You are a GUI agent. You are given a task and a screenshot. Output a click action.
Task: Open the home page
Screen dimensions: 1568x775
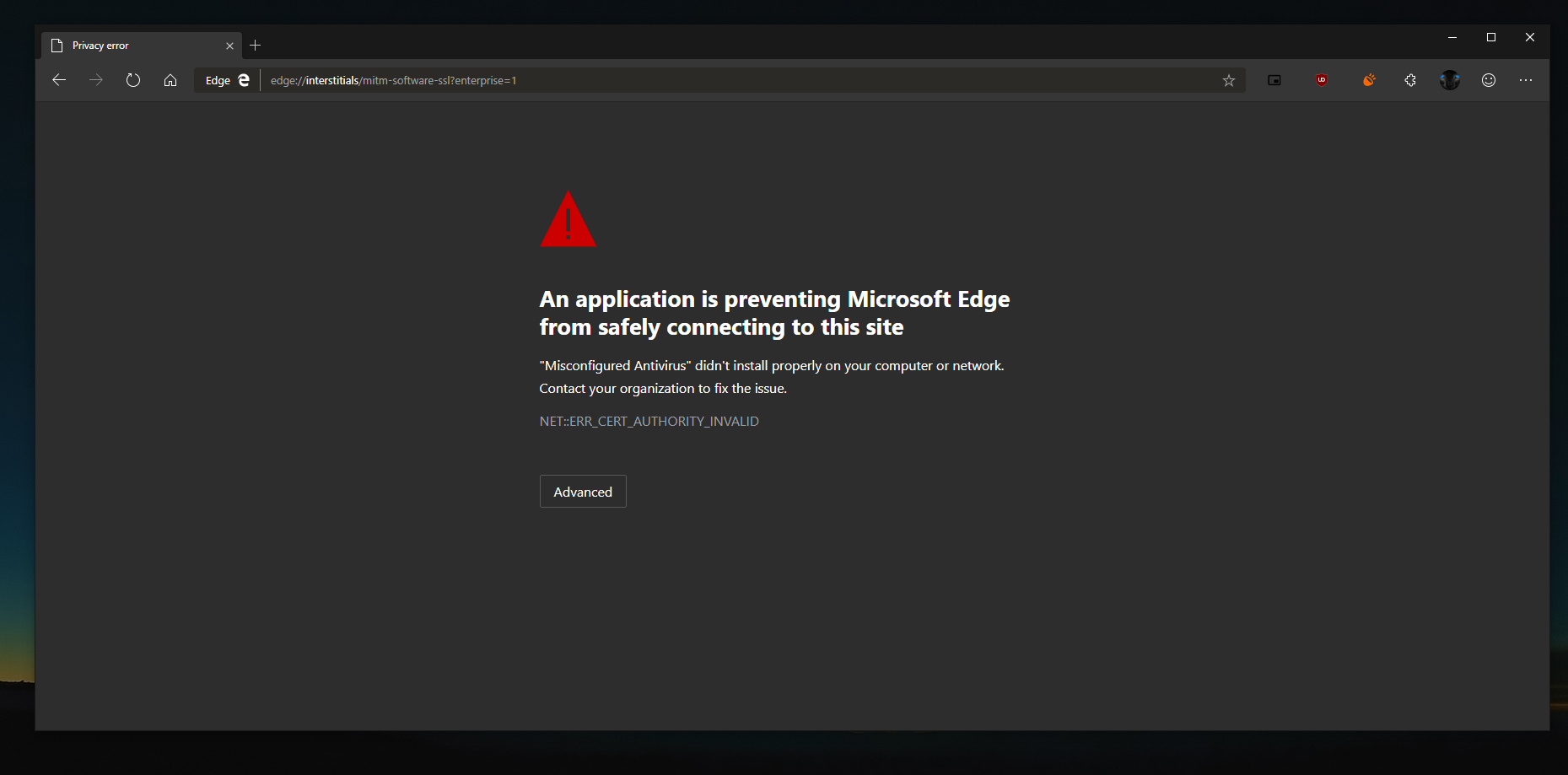[170, 80]
